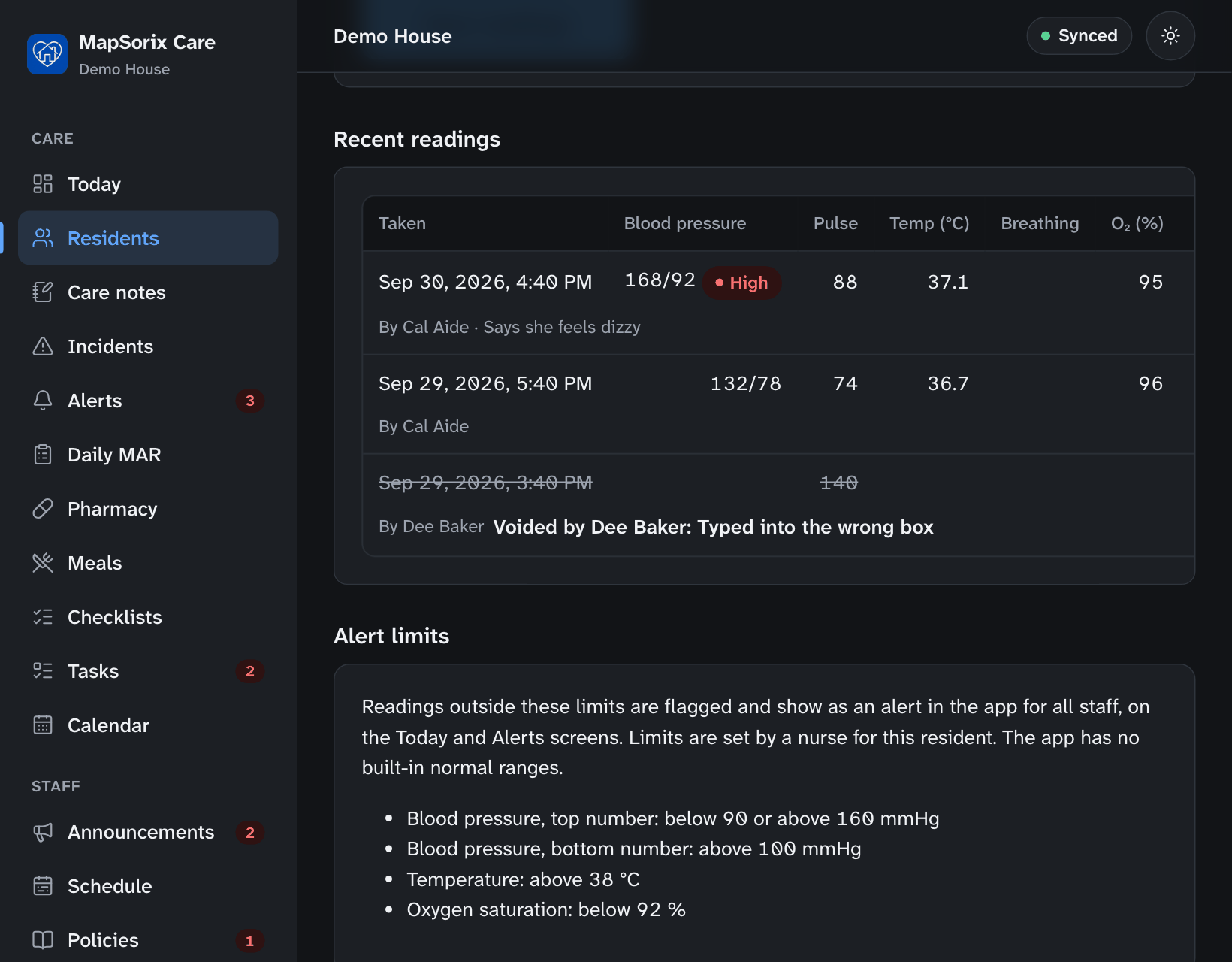
Task: Select the Sep 29 5:40 PM reading row
Action: click(778, 404)
